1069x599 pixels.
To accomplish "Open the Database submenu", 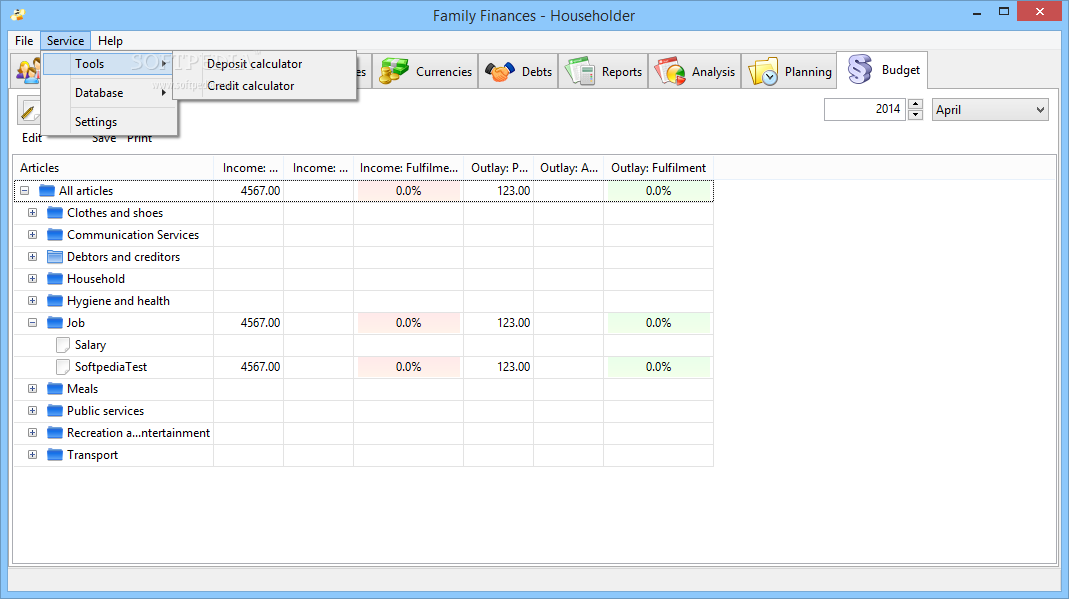I will [x=106, y=93].
